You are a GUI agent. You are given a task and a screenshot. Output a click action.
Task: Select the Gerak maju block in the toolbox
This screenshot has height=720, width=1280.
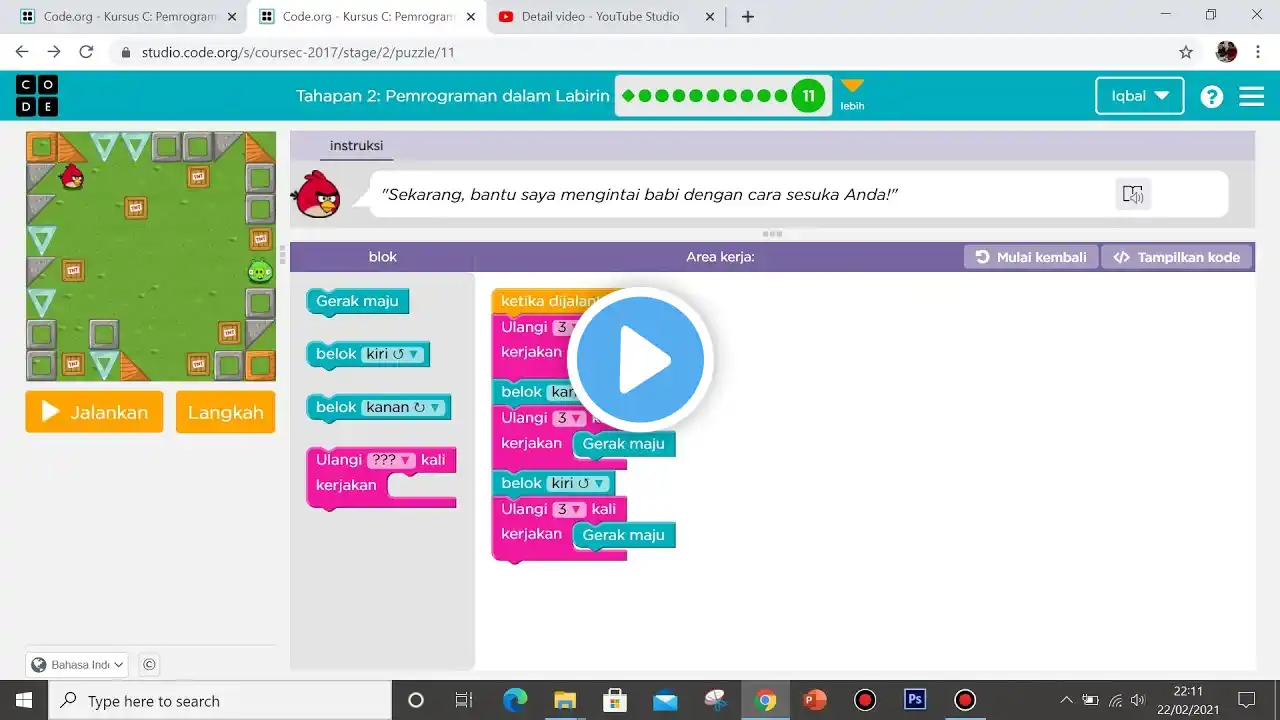(357, 301)
